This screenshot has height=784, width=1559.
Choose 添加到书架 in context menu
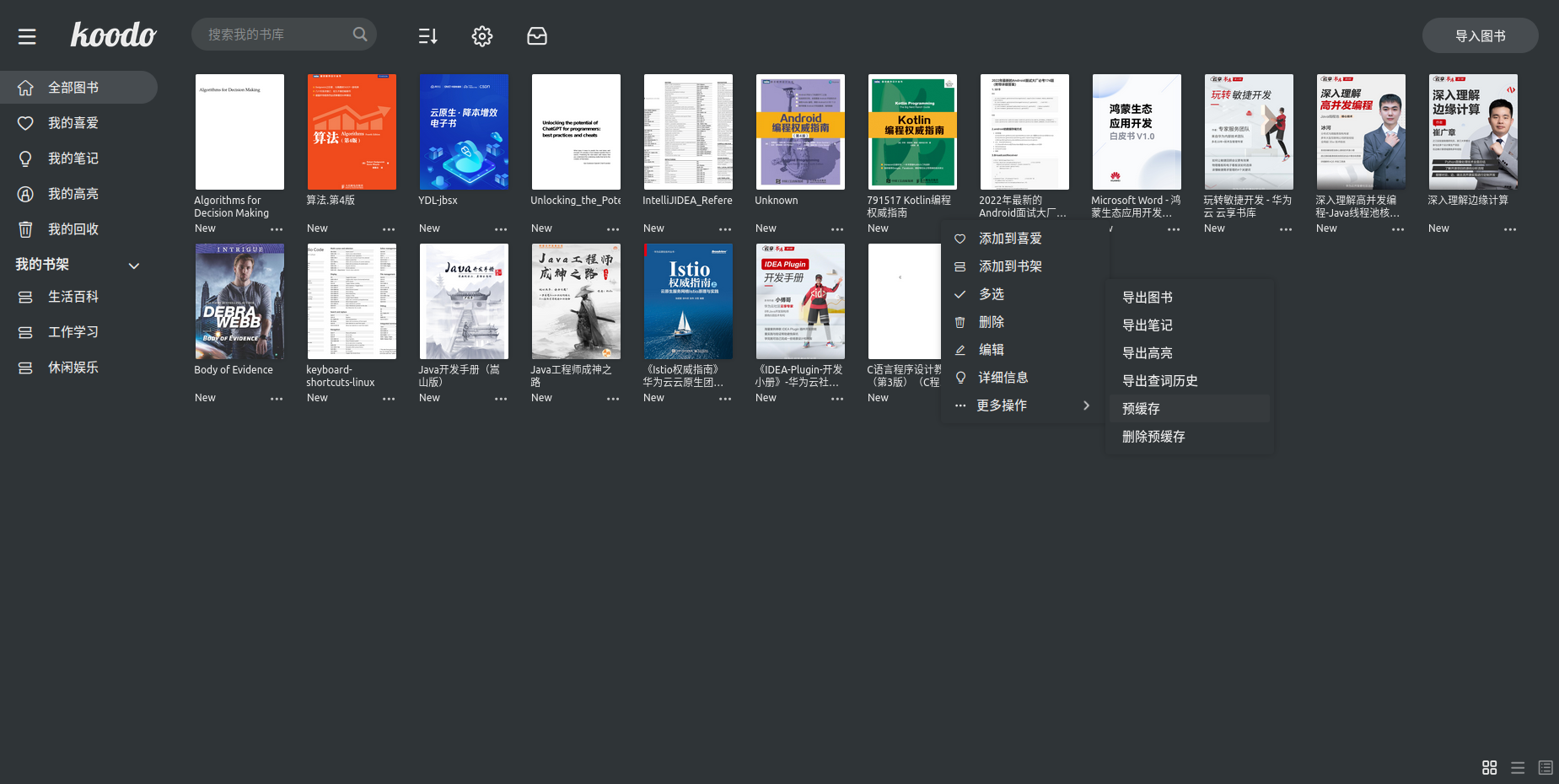coord(1025,266)
